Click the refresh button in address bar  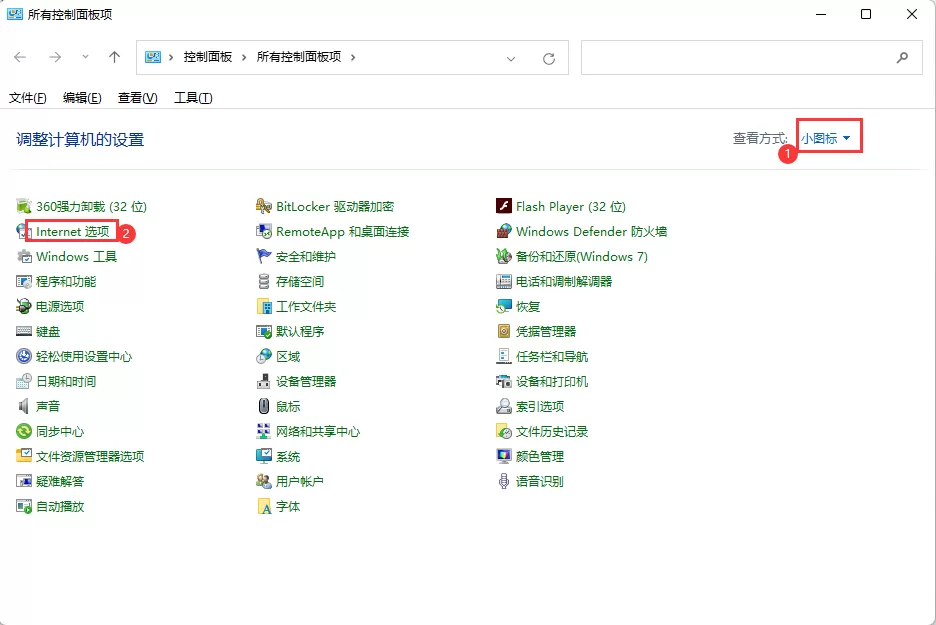tap(548, 57)
